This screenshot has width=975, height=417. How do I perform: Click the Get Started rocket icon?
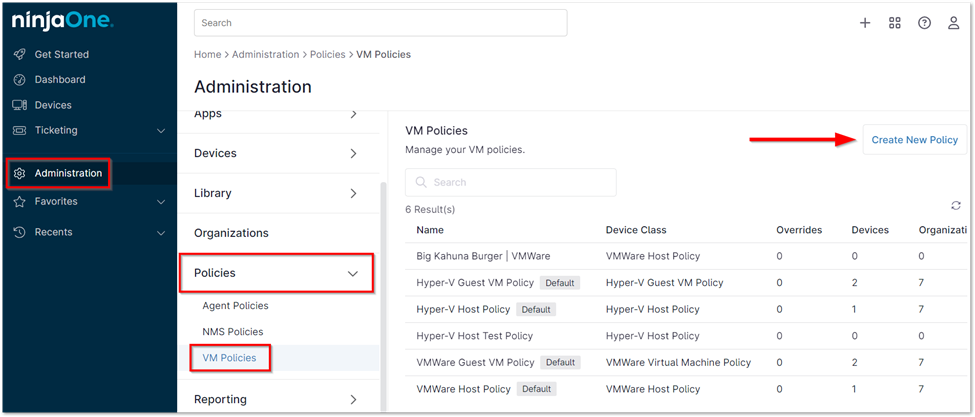(x=20, y=55)
